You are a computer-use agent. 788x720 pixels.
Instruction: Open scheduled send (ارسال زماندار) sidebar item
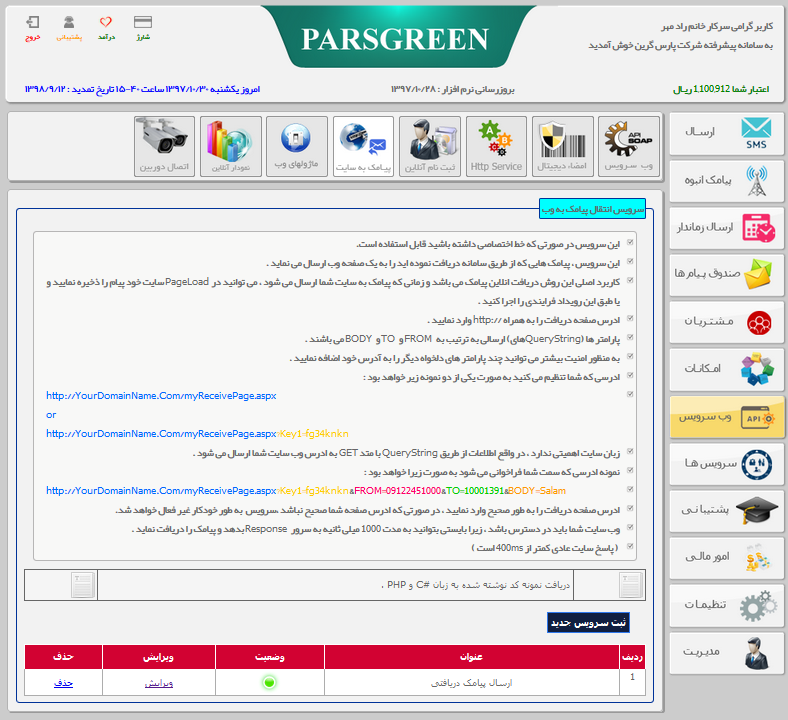click(x=727, y=228)
